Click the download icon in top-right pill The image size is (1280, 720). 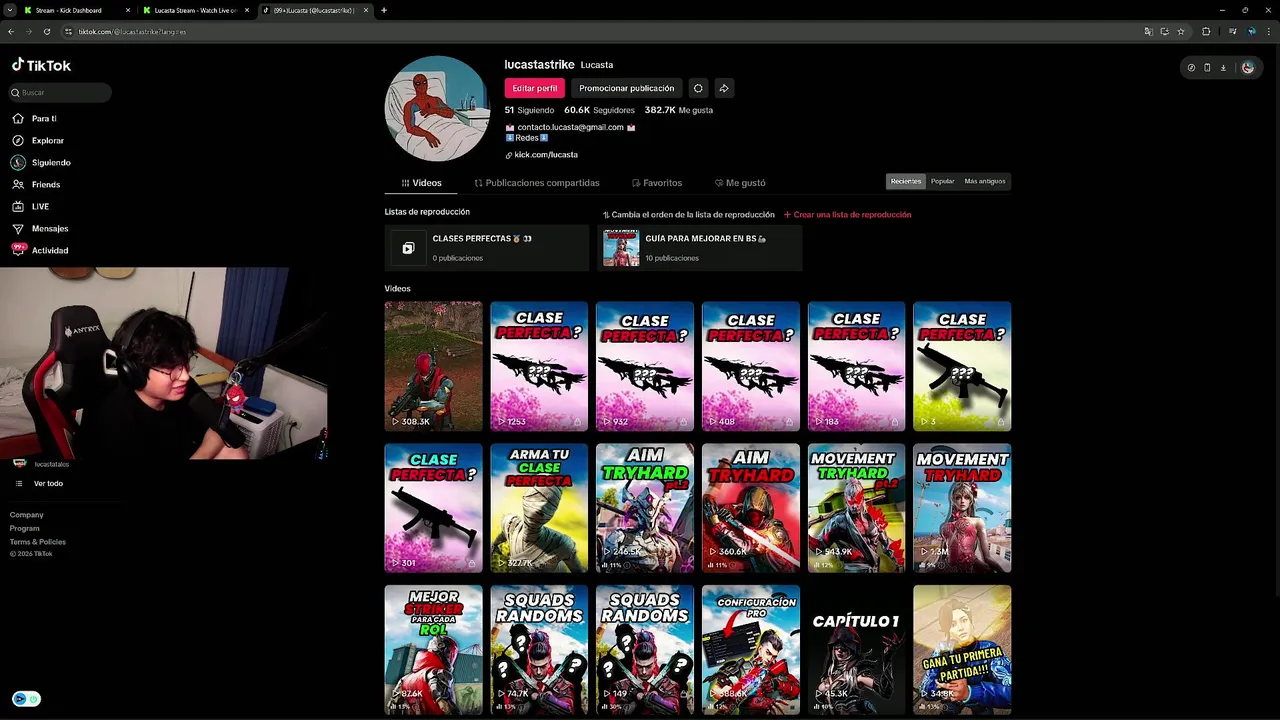[x=1223, y=68]
